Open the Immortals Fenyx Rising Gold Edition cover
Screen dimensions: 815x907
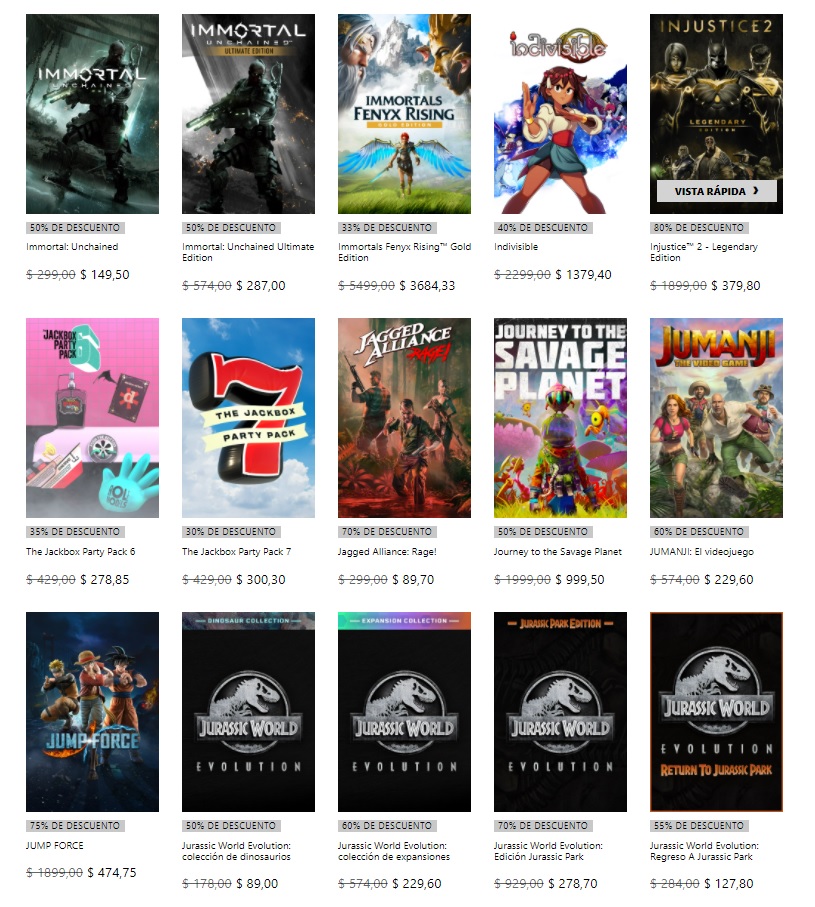(404, 114)
